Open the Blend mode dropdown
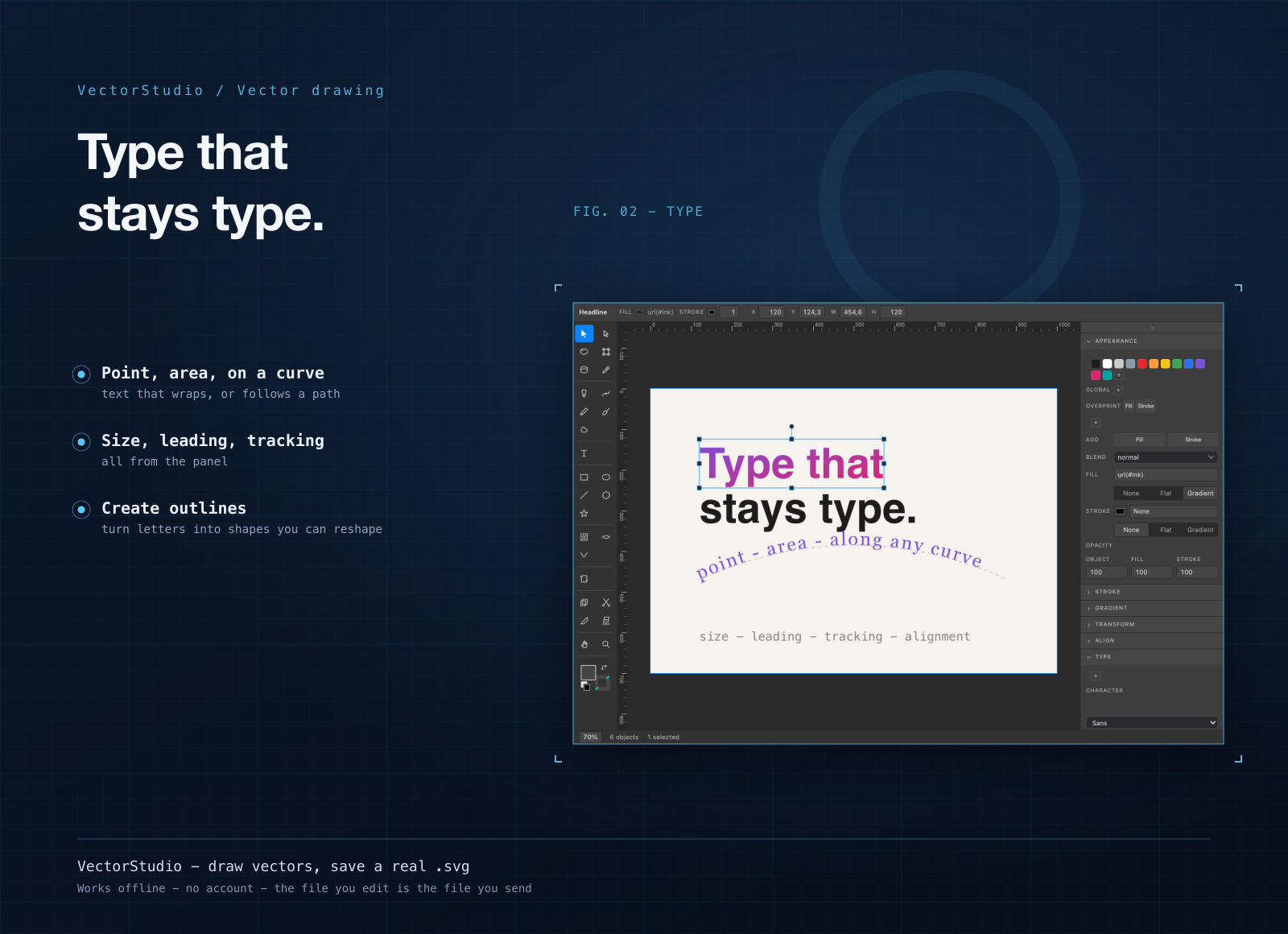The height and width of the screenshot is (934, 1288). [1166, 457]
